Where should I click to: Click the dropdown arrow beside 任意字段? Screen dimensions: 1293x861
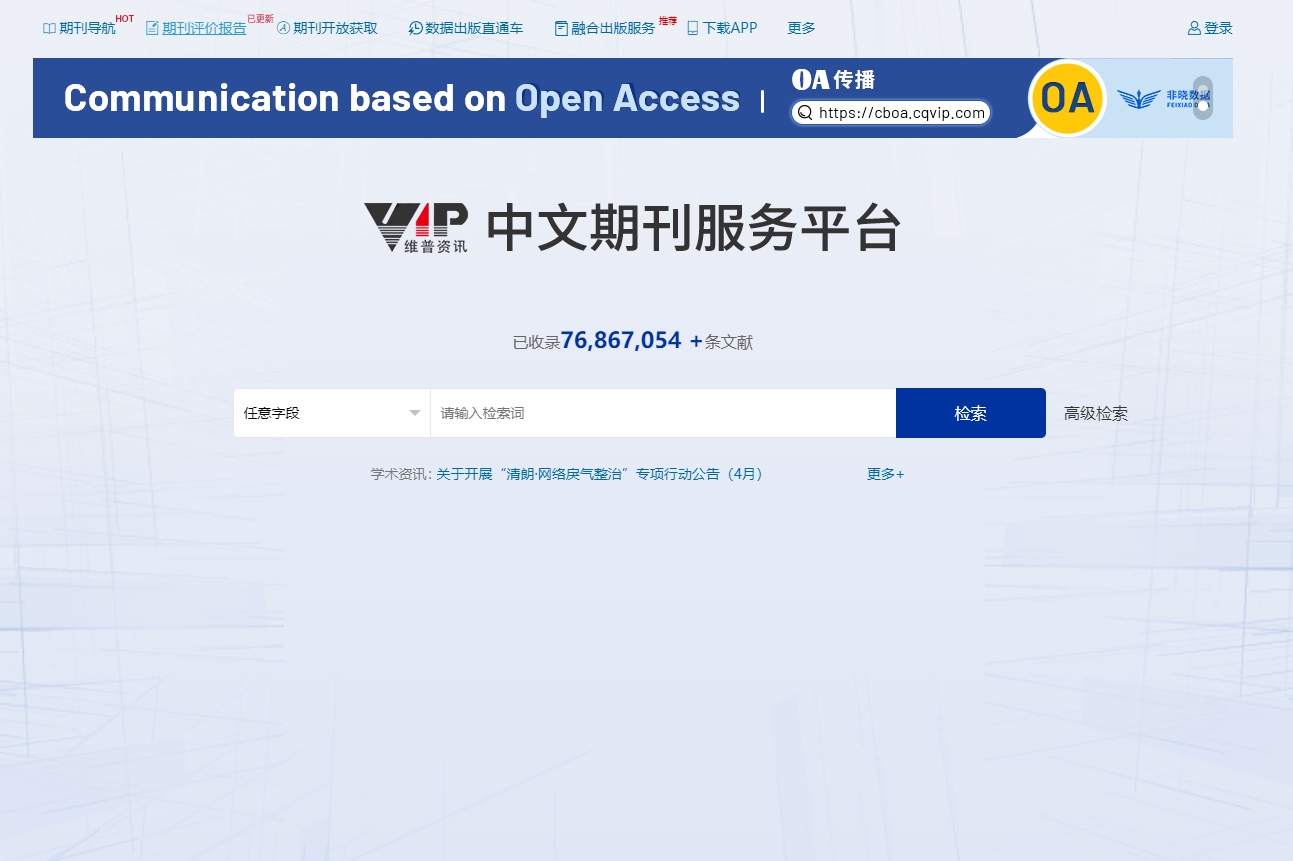point(415,413)
